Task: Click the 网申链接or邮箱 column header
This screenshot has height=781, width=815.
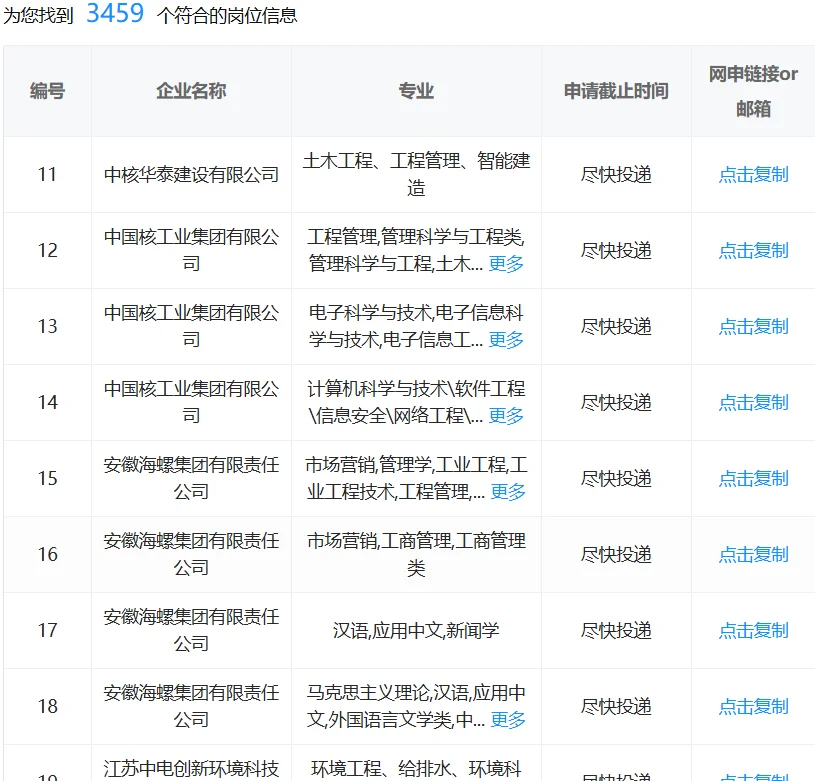Action: 753,91
